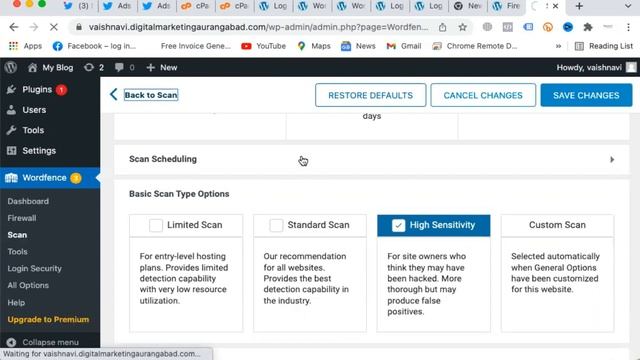Open Facebook log in bookmark
The width and height of the screenshot is (640, 360).
coord(94,46)
